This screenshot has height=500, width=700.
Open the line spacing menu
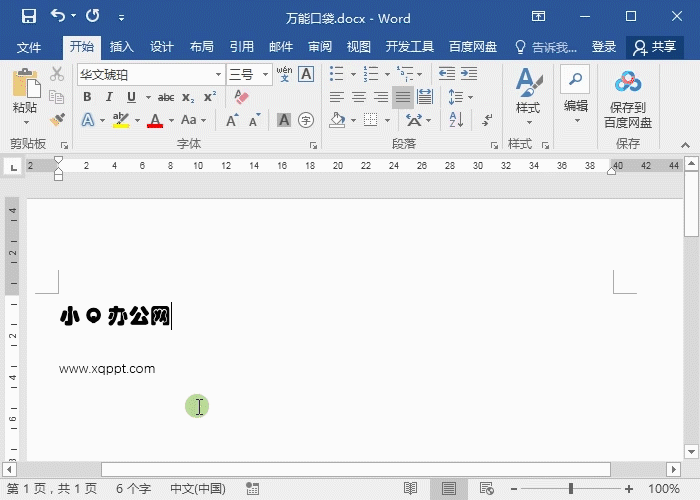click(460, 97)
